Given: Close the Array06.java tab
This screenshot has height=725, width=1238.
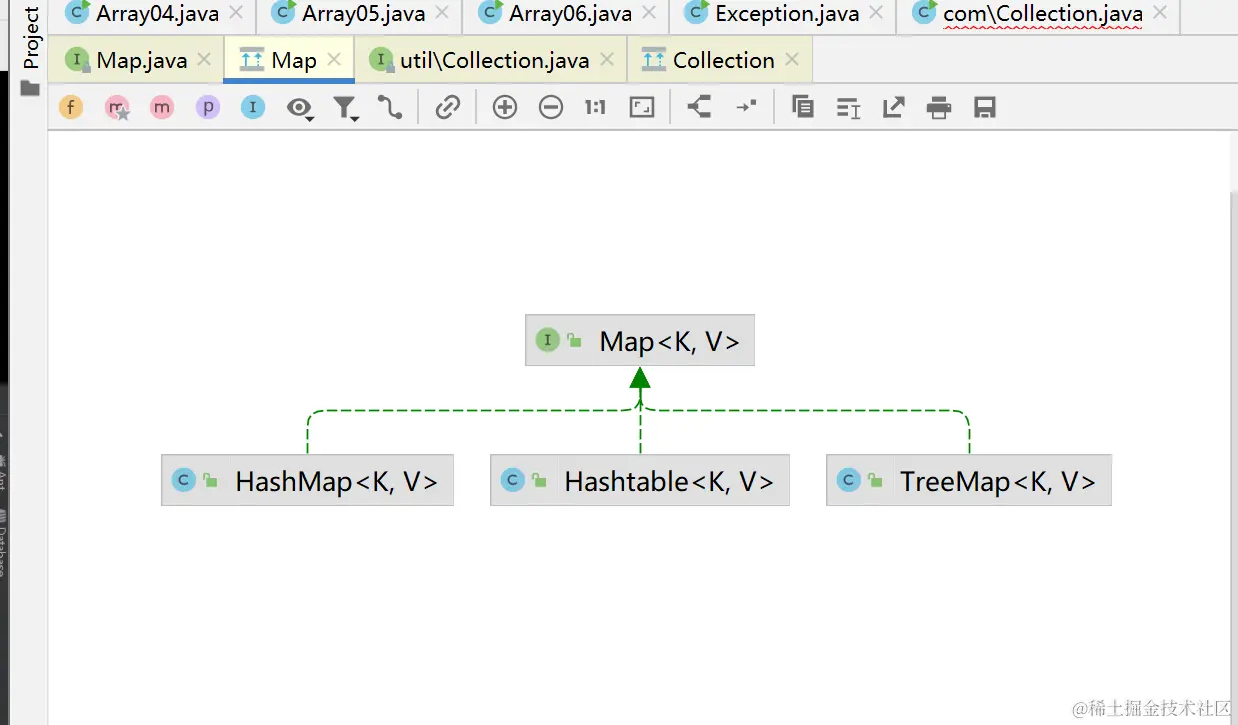Looking at the screenshot, I should [649, 13].
